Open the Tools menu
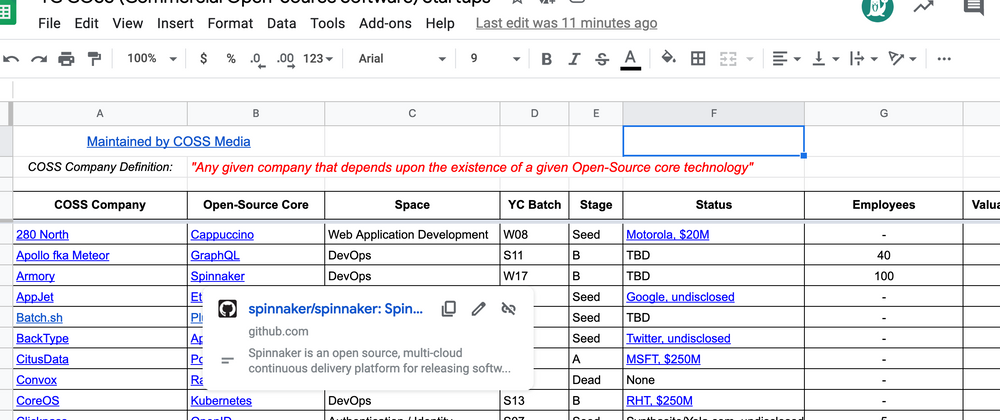 pos(328,24)
